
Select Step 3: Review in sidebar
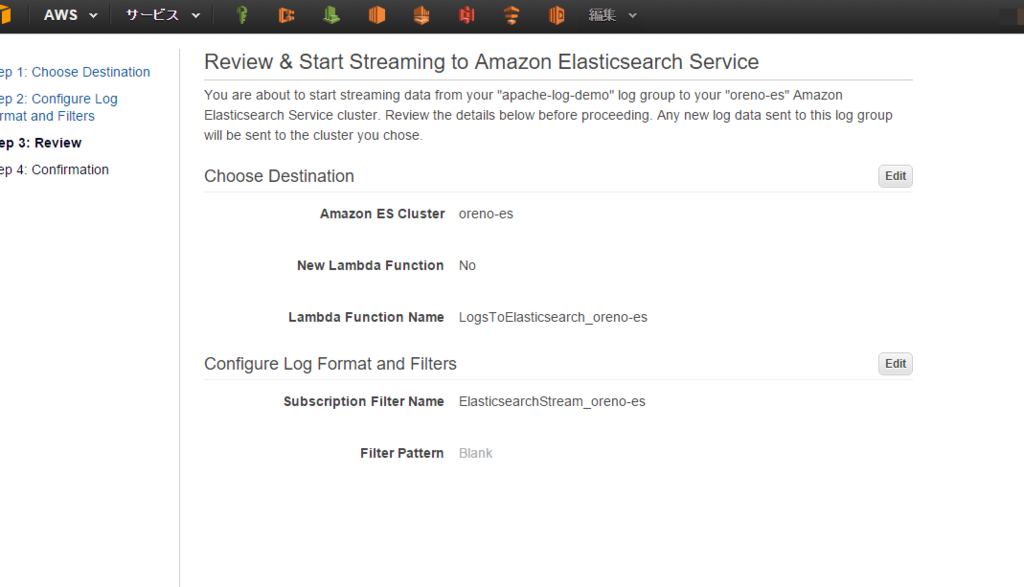pyautogui.click(x=41, y=143)
